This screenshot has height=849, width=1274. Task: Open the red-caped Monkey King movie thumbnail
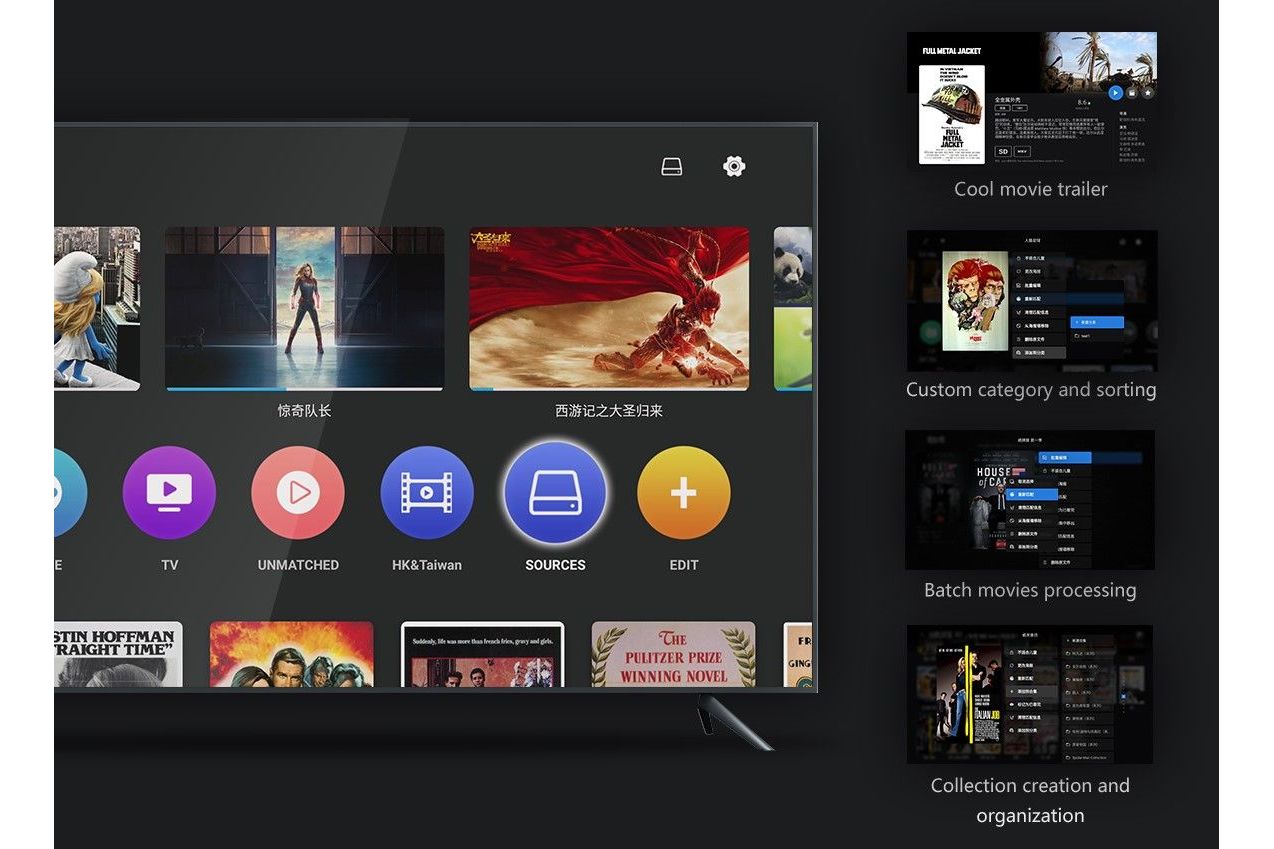609,308
